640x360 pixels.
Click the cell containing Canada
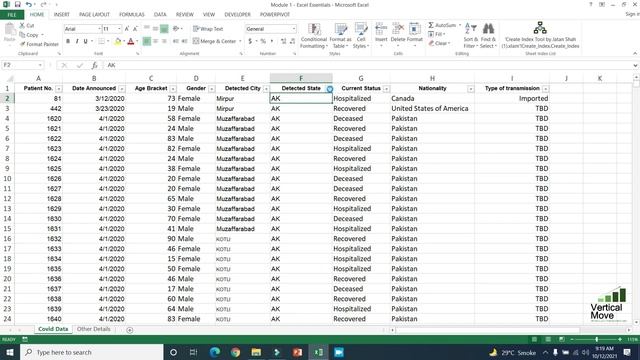click(x=432, y=98)
